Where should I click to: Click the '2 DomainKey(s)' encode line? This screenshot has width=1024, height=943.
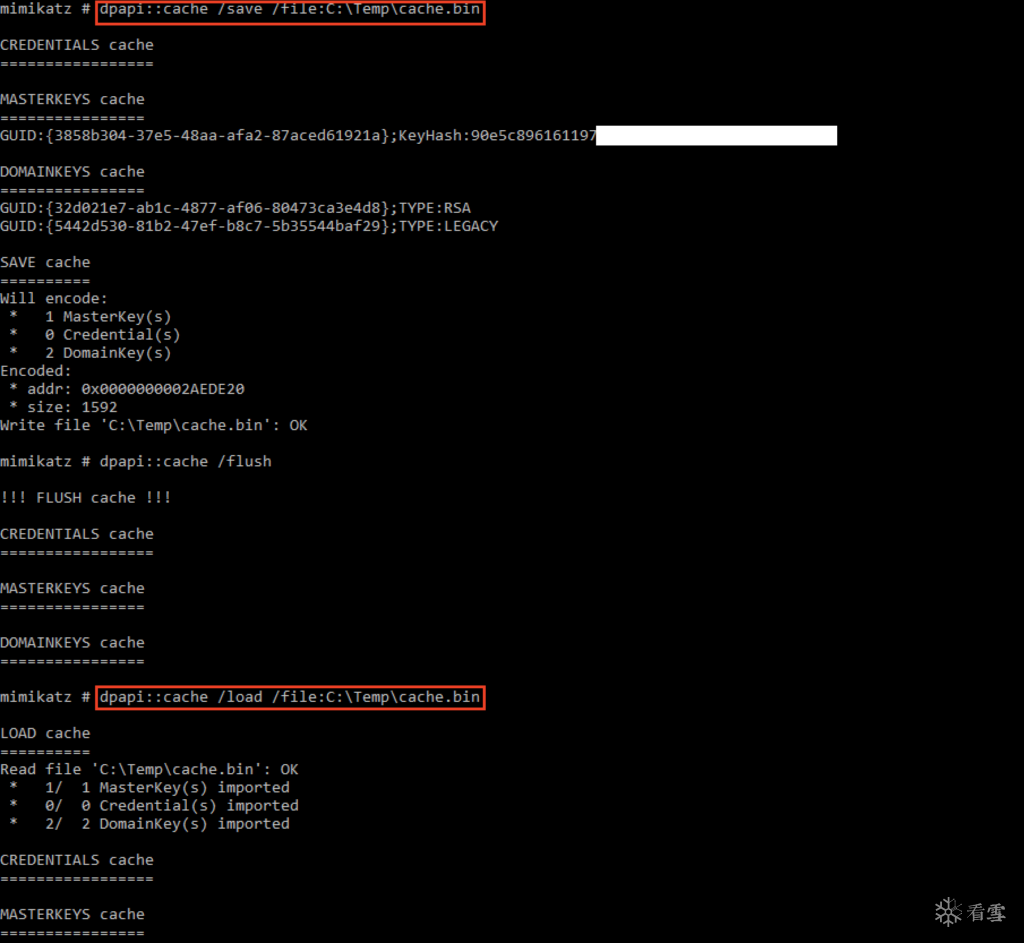pos(91,353)
